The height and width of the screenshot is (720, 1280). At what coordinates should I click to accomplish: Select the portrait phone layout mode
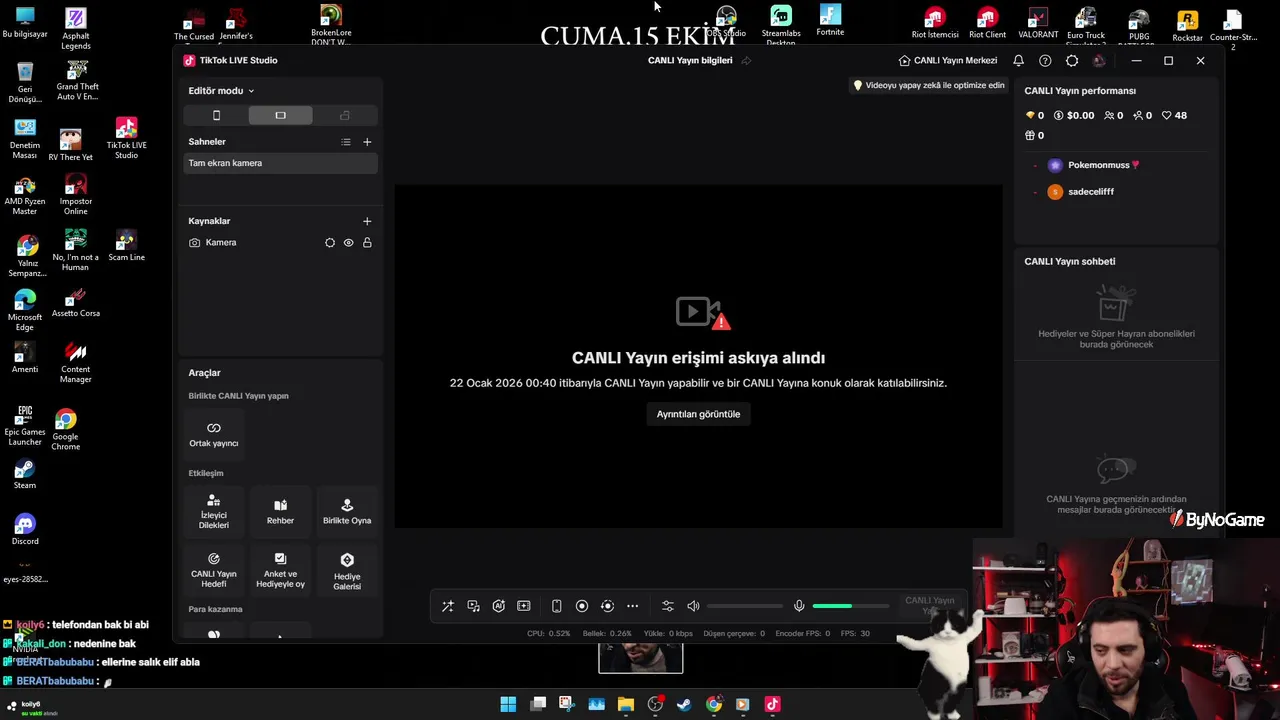pos(216,115)
